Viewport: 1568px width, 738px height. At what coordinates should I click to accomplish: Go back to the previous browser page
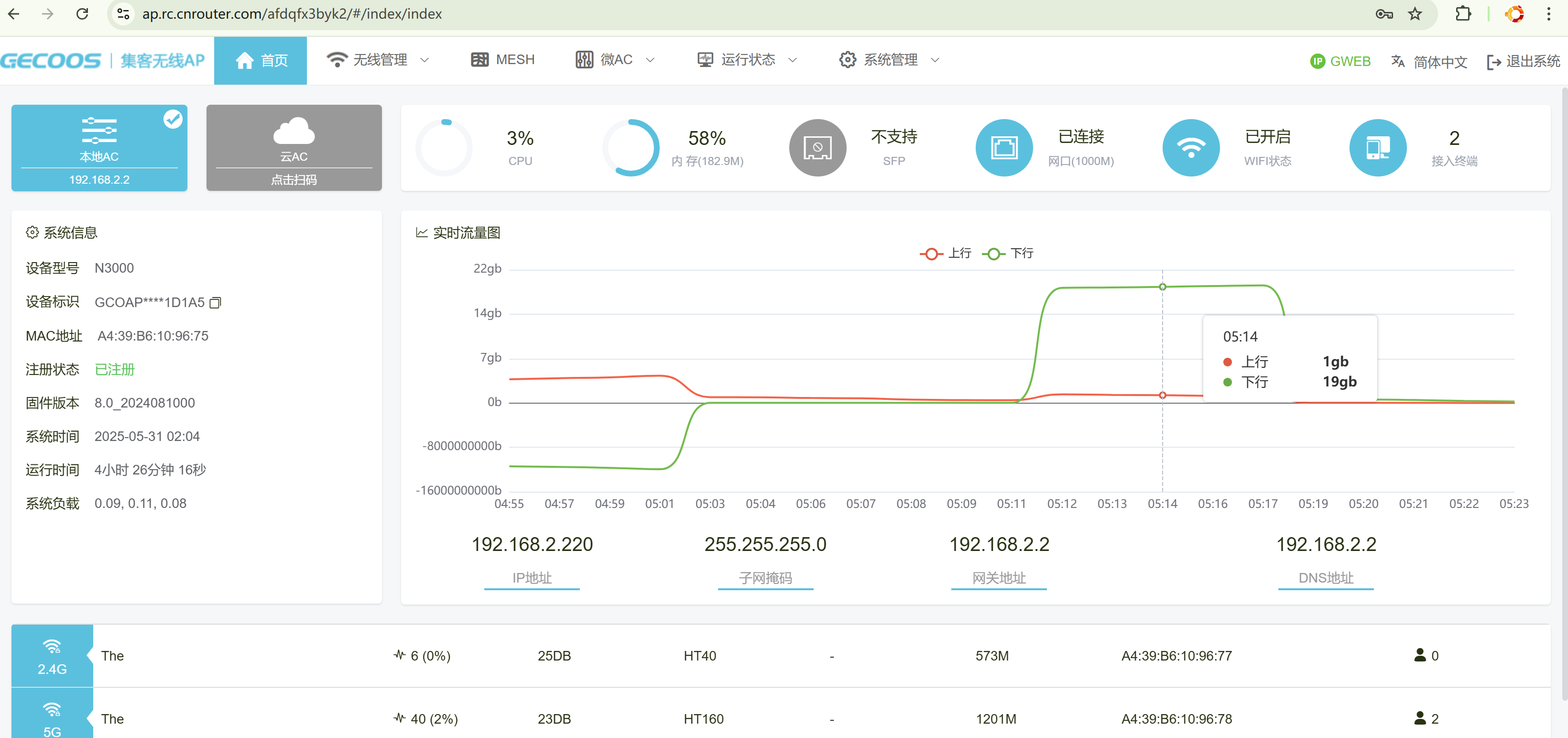[14, 13]
